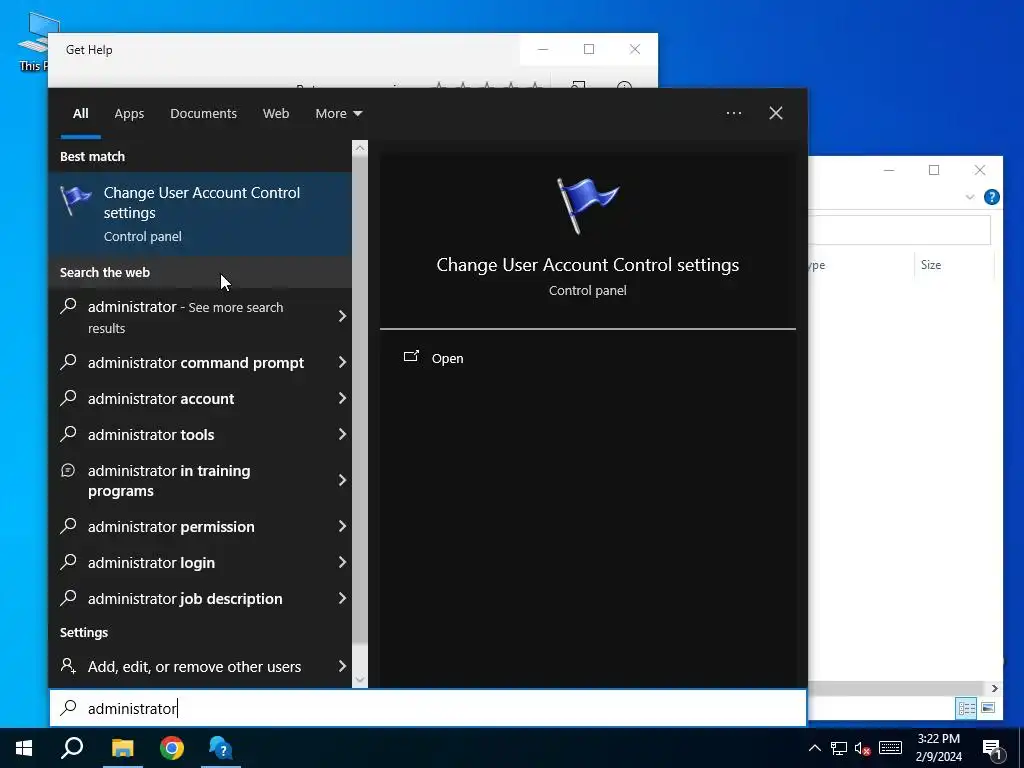Switch to the Apps tab
This screenshot has height=768, width=1024.
[129, 114]
